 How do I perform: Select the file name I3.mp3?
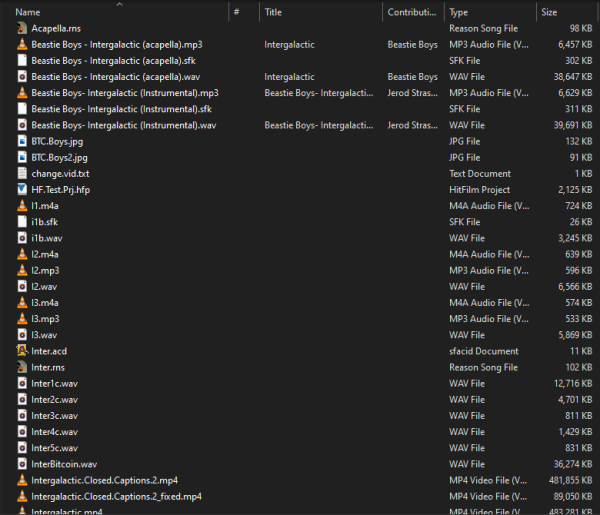45,319
